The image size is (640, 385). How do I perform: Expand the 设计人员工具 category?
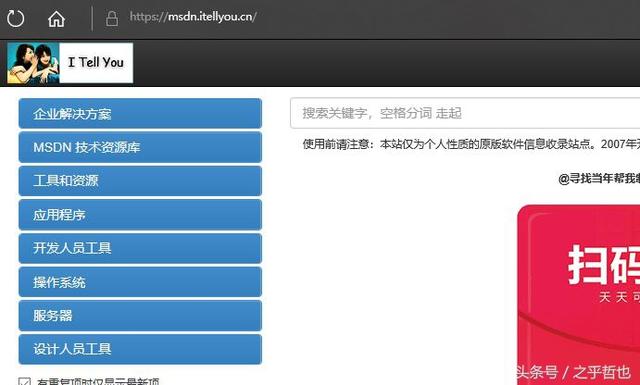click(x=140, y=349)
